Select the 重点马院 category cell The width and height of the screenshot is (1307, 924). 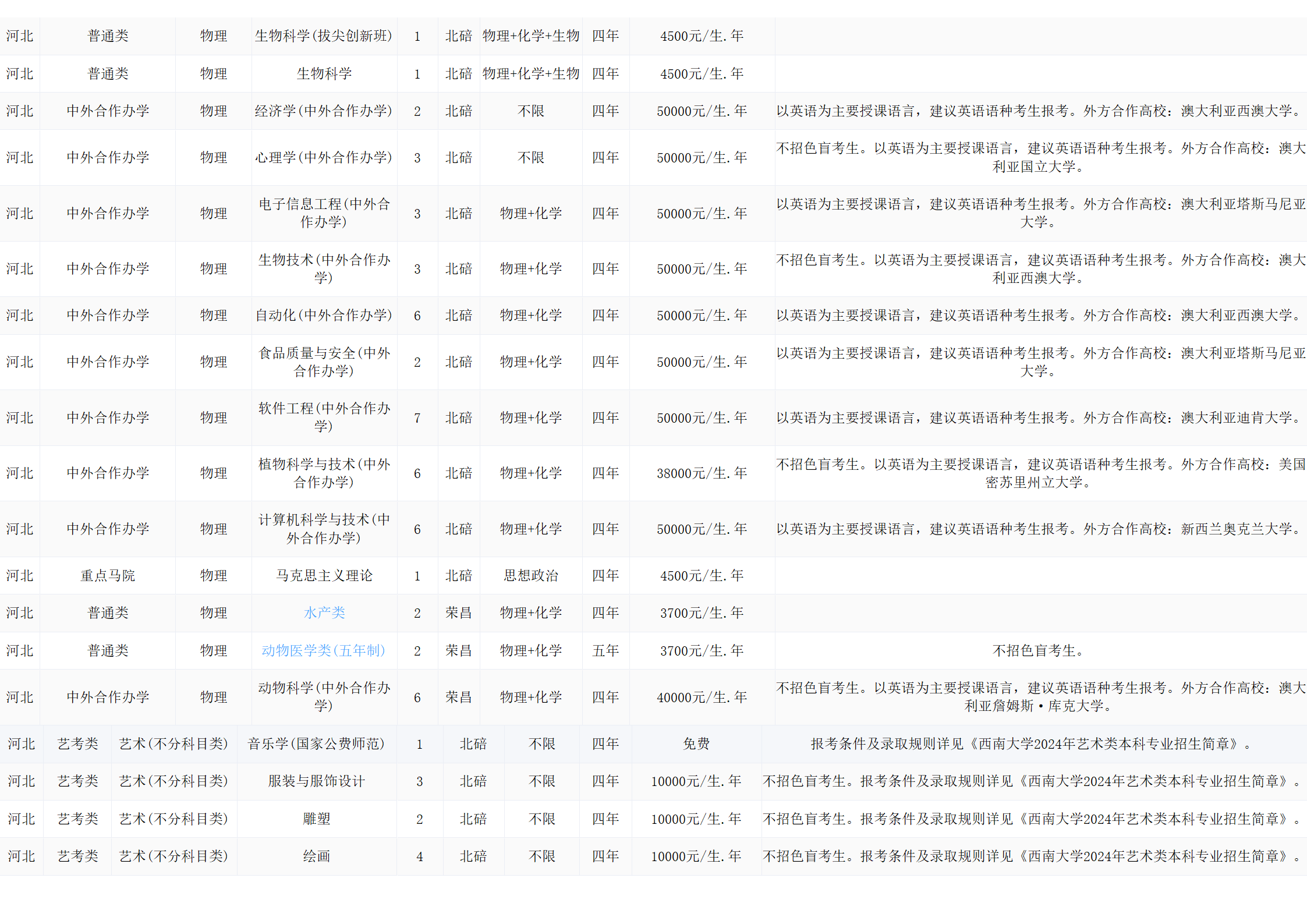click(108, 575)
